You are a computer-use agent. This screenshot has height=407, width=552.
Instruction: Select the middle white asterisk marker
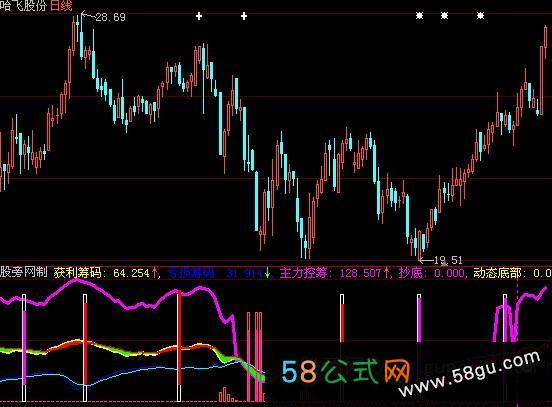445,15
